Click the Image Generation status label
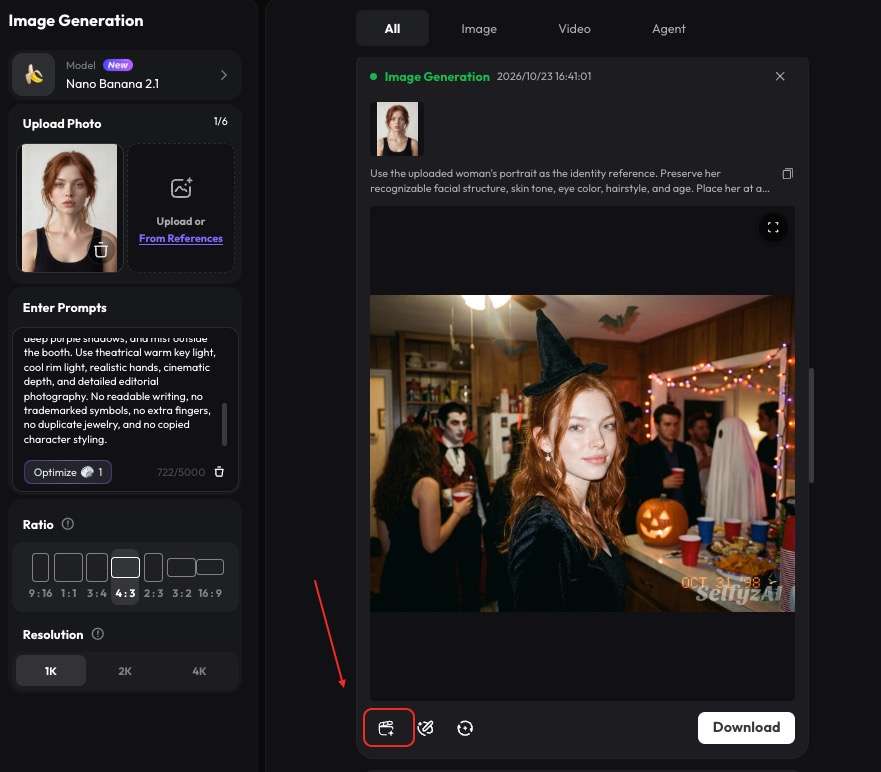The image size is (881, 772). coord(437,76)
